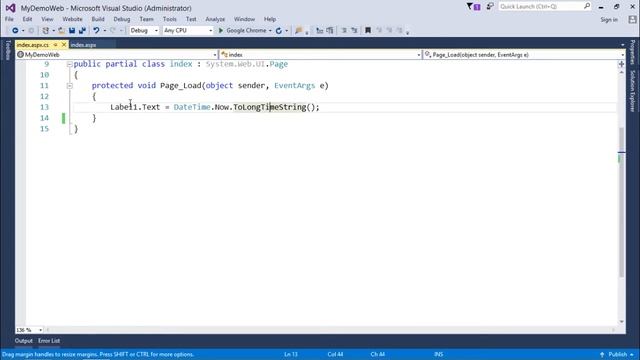Image resolution: width=640 pixels, height=360 pixels.
Task: Click the decrease indent toolbar icon
Action: coord(320,31)
